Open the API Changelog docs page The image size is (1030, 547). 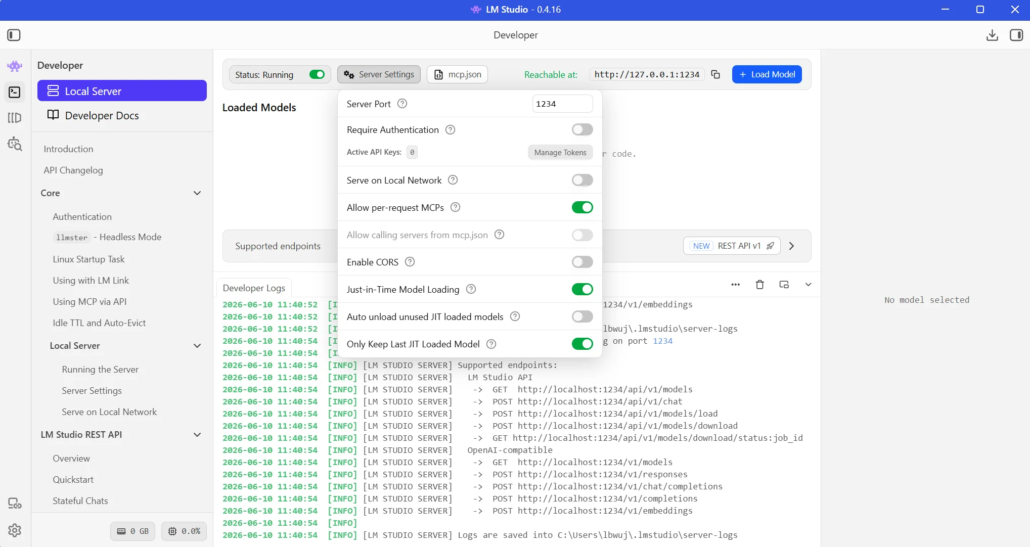[x=73, y=170]
